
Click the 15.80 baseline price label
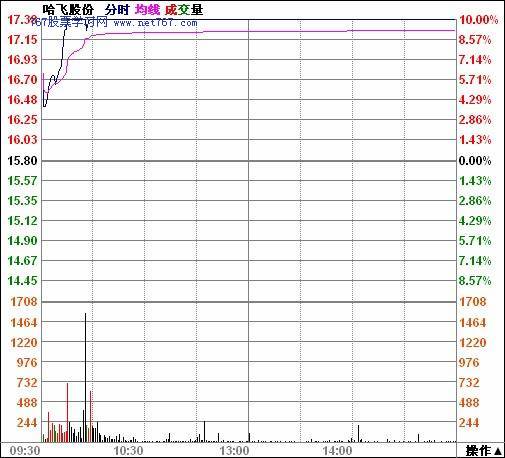22,161
